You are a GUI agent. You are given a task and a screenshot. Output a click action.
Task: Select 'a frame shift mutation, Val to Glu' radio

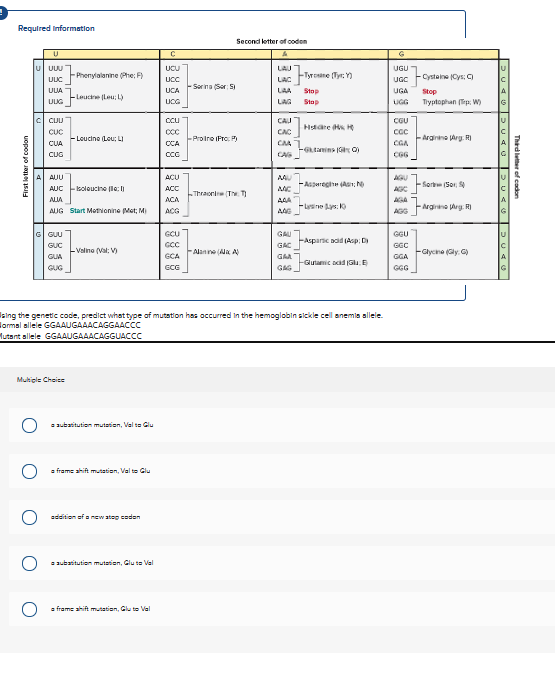pyautogui.click(x=29, y=471)
